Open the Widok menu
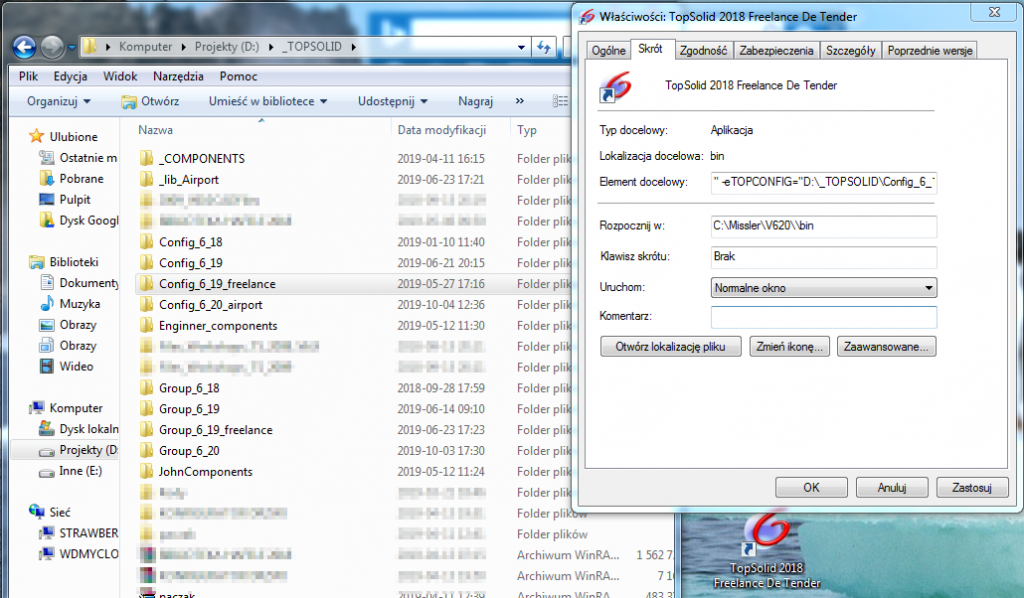This screenshot has height=598, width=1024. click(120, 76)
